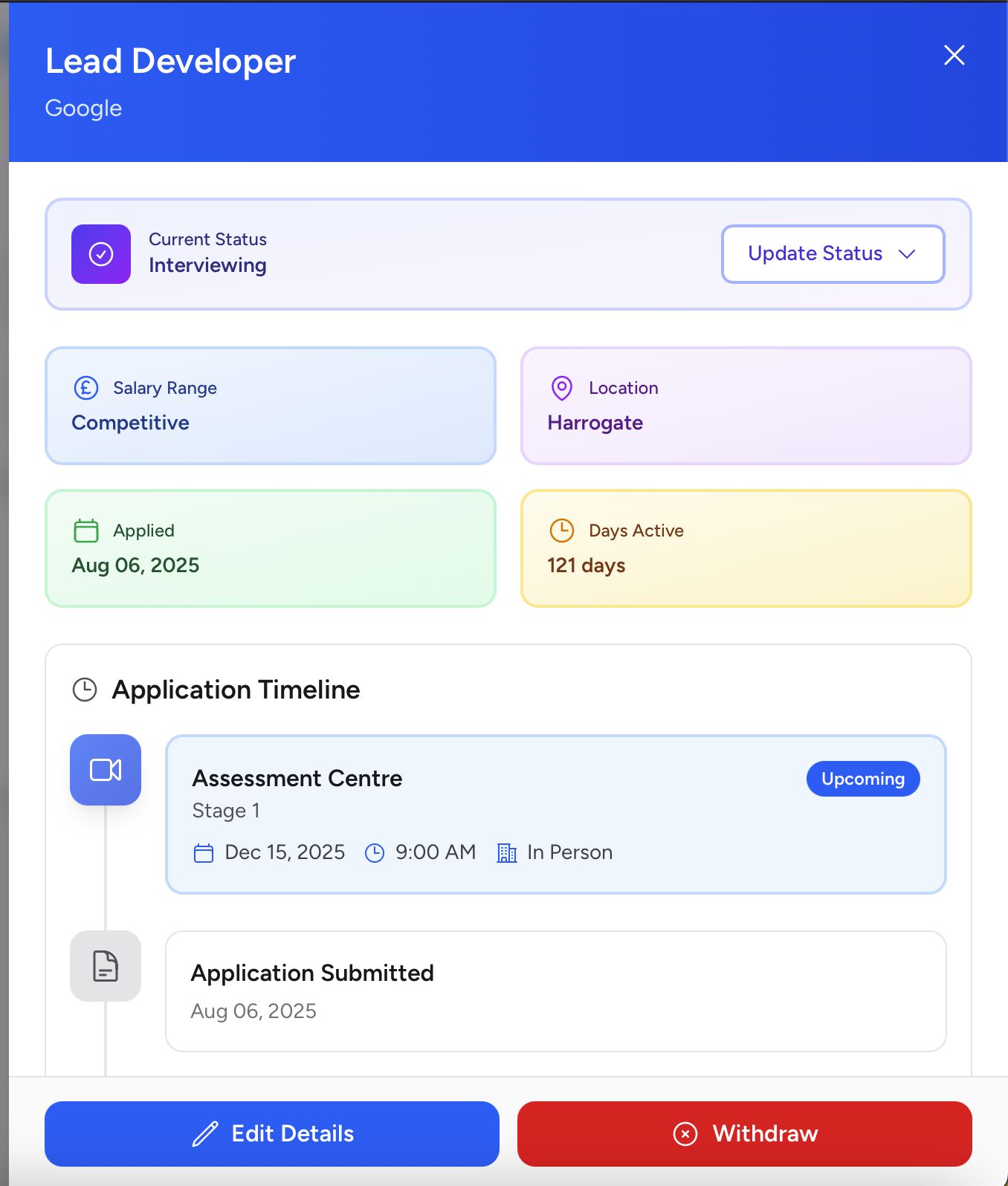
Task: Click the calendar icon next to Dec 15, 2025
Action: tap(203, 852)
